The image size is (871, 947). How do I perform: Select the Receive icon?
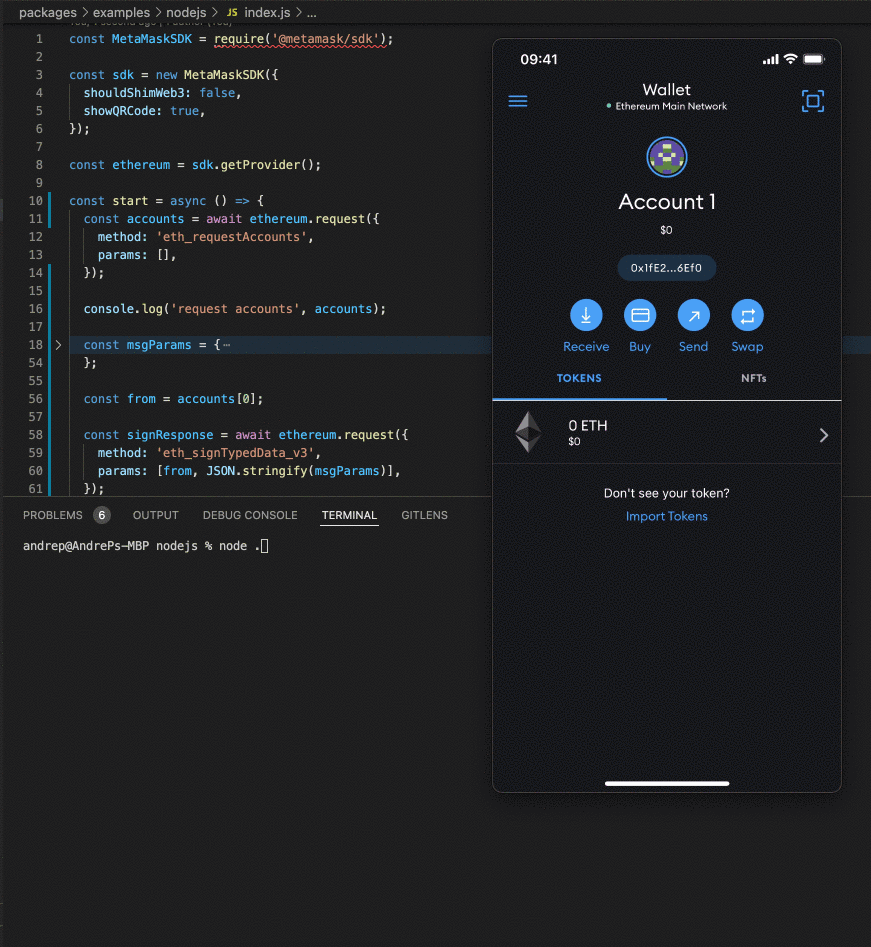[586, 315]
